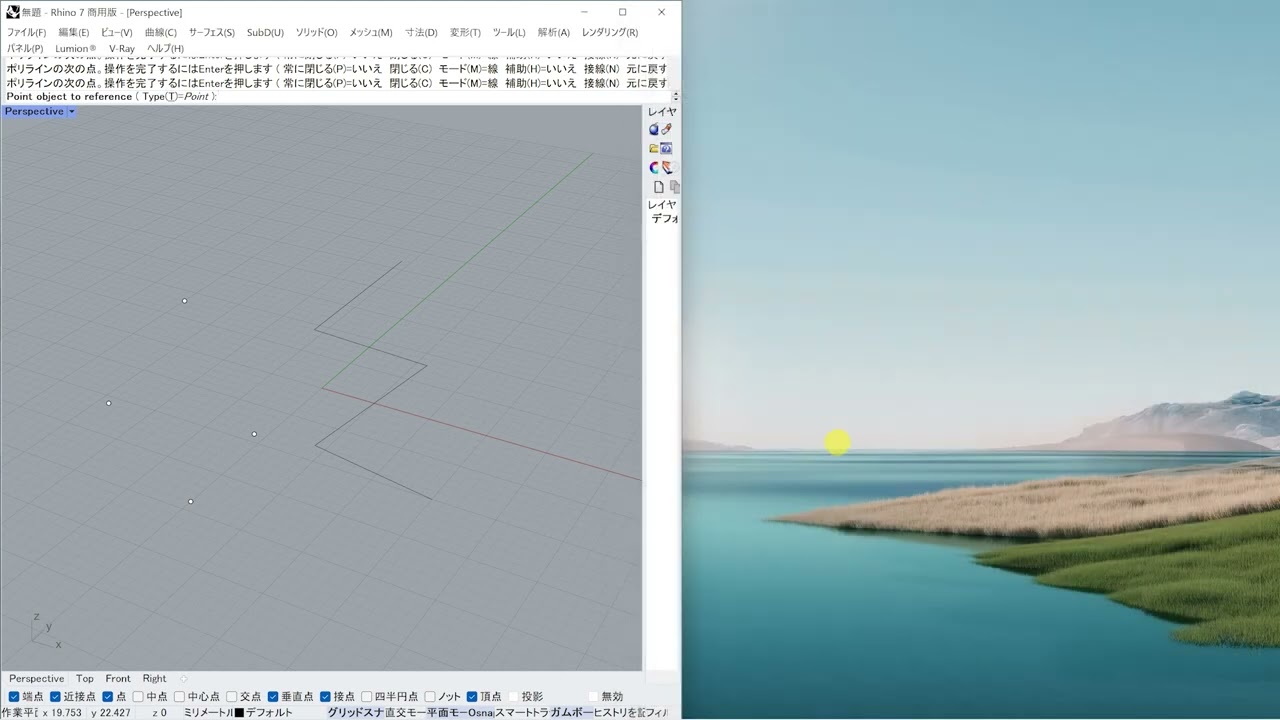Select Perspective tab at viewport bottom
Viewport: 1280px width, 720px height.
[36, 678]
